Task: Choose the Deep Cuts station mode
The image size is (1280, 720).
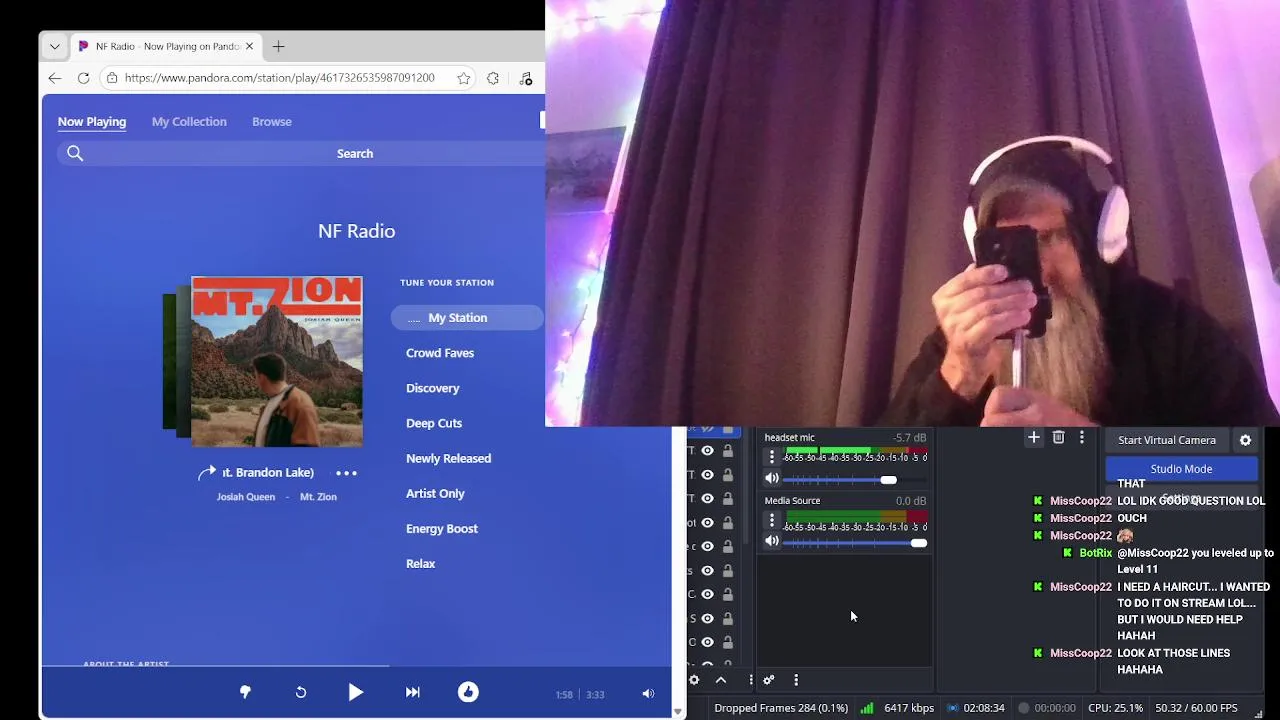Action: click(x=434, y=423)
